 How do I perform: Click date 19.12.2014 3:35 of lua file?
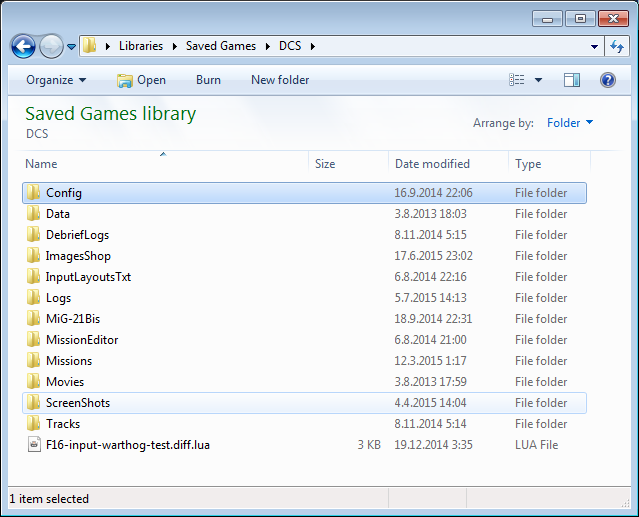coord(433,444)
